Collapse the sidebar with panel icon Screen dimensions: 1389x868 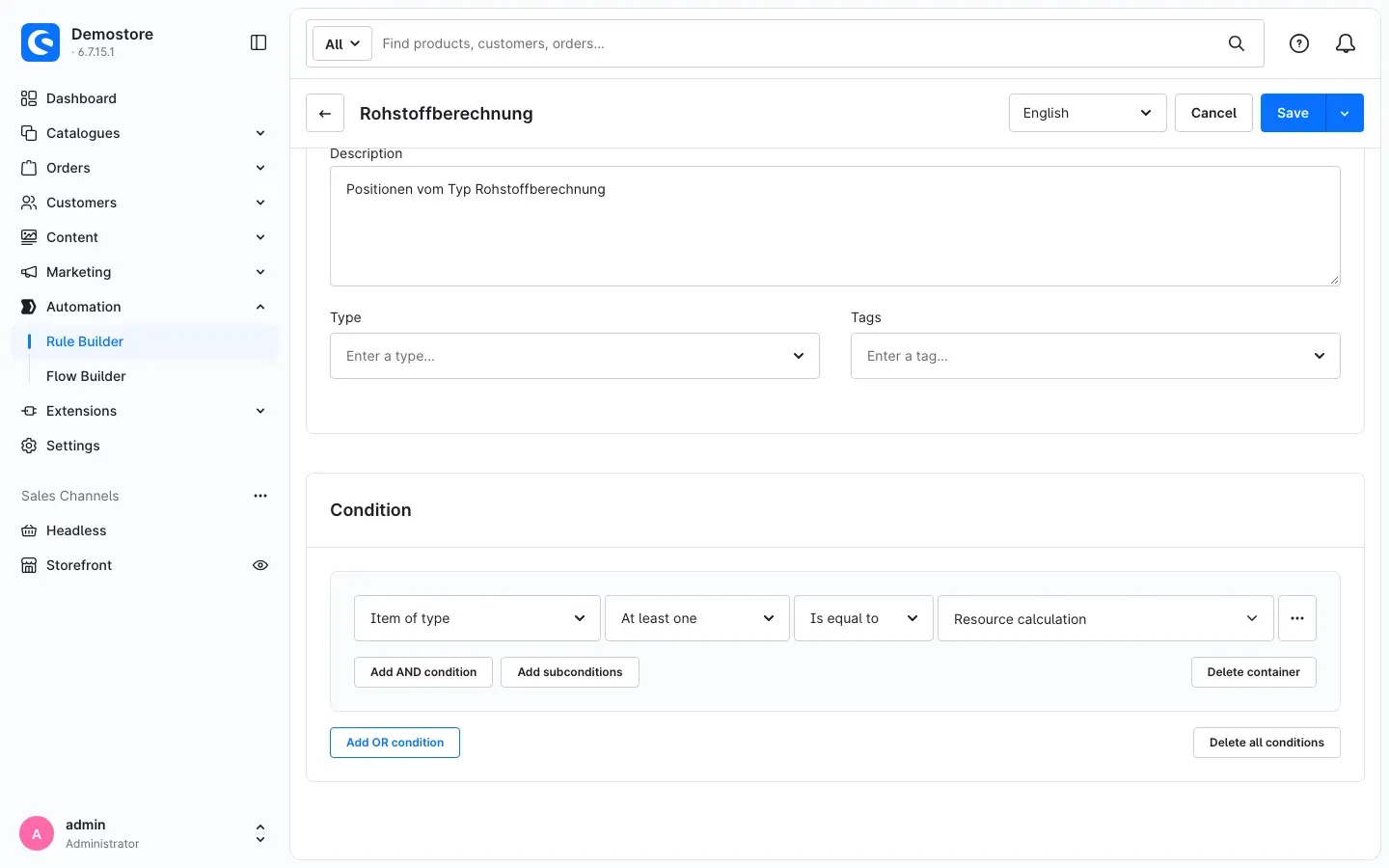tap(259, 42)
